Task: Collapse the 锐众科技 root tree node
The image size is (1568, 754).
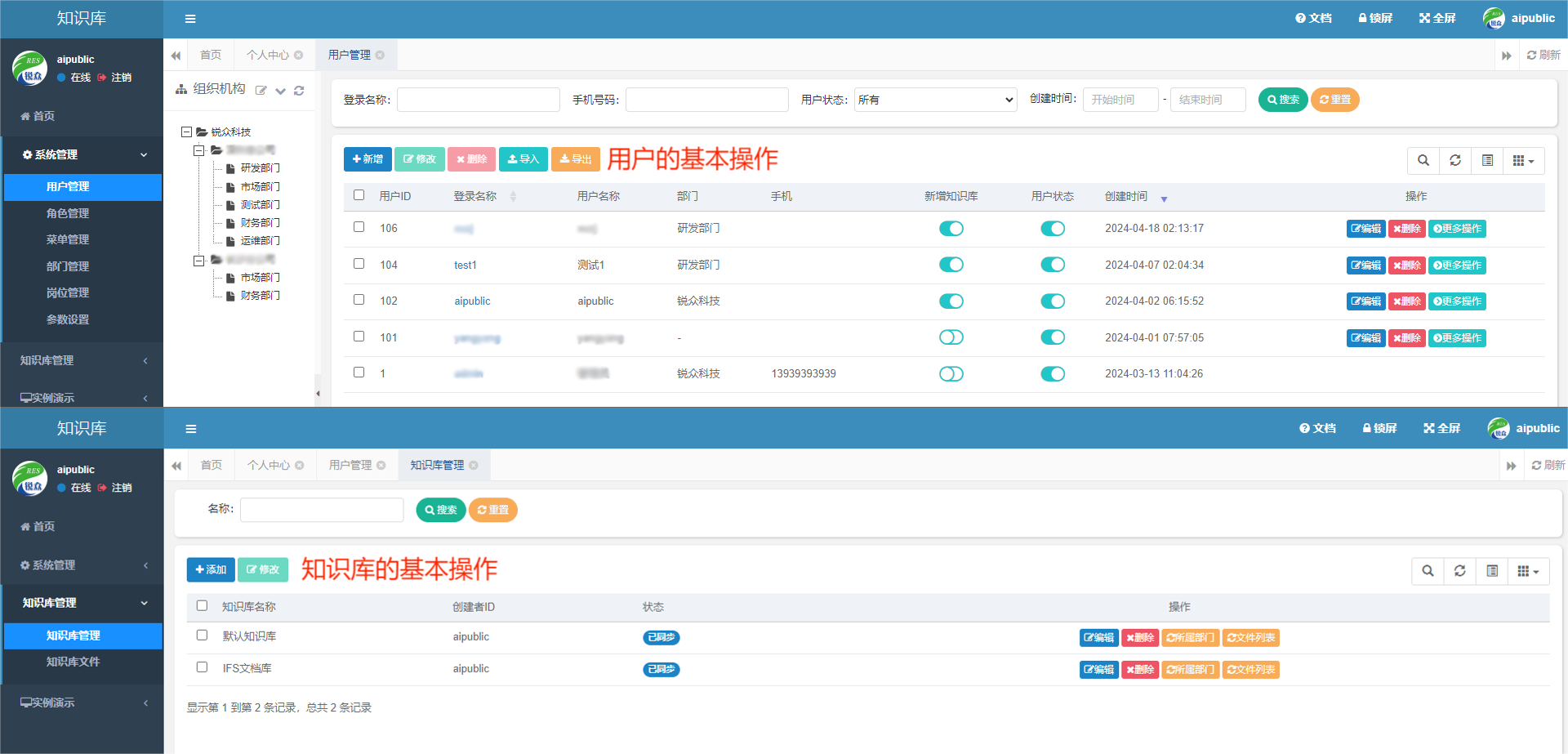Action: (186, 132)
